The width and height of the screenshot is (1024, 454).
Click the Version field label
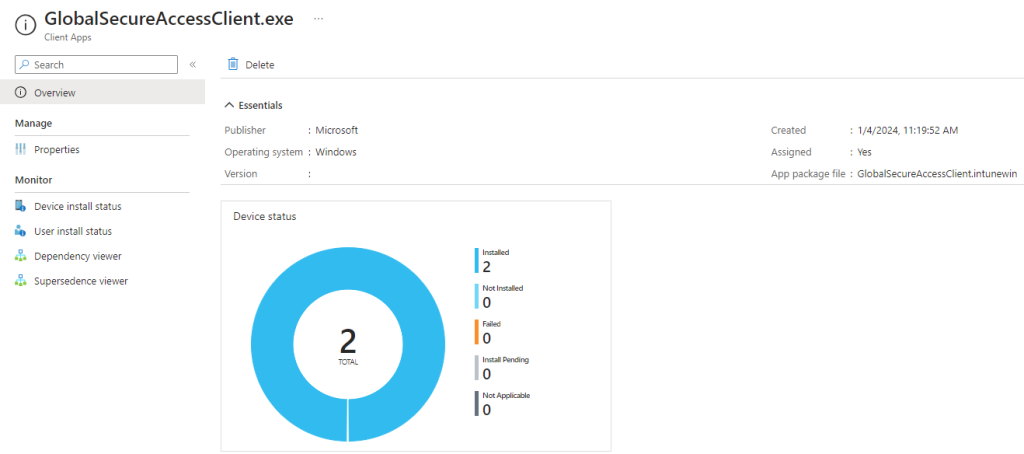[241, 174]
